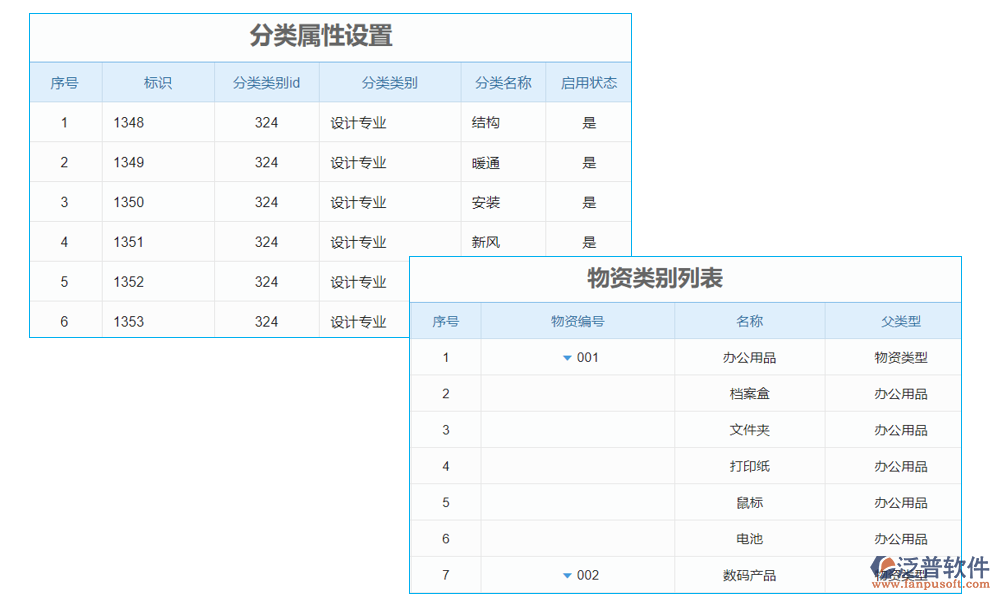Screen dimensions: 1000x600
Task: Sort by the 物资编号 column header
Action: pyautogui.click(x=577, y=320)
